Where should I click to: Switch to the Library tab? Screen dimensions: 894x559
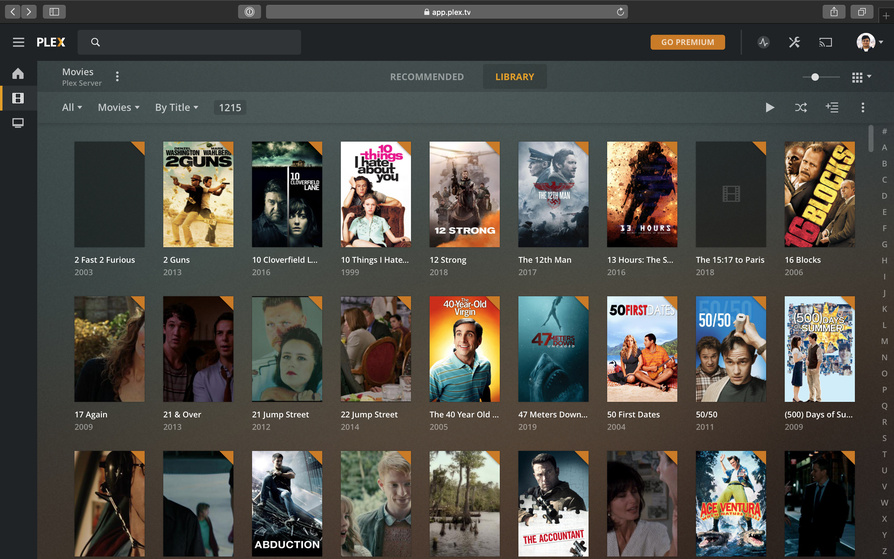click(515, 76)
